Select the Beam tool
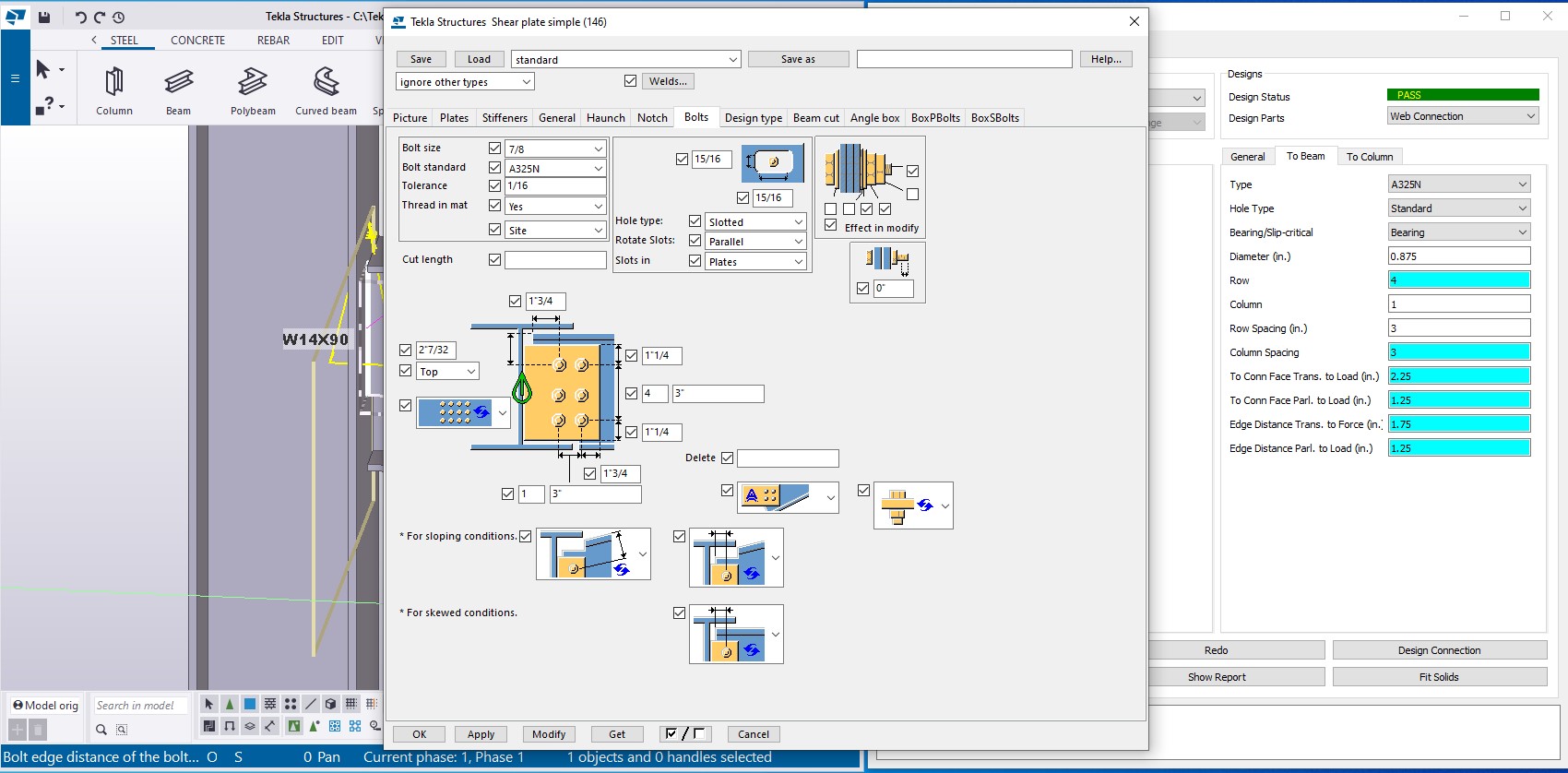The height and width of the screenshot is (773, 1568). (x=178, y=90)
